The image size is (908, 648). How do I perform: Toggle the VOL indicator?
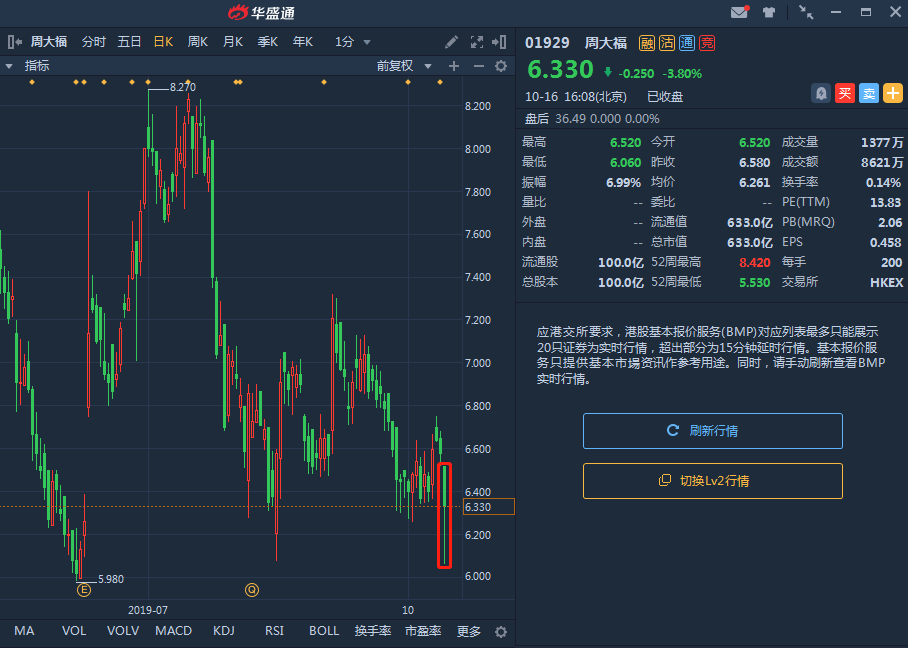tap(74, 631)
